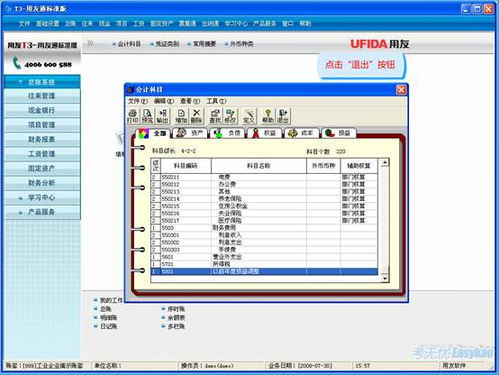The height and width of the screenshot is (375, 499).
Task: Click the 输出 export toolbar icon
Action: (162, 116)
